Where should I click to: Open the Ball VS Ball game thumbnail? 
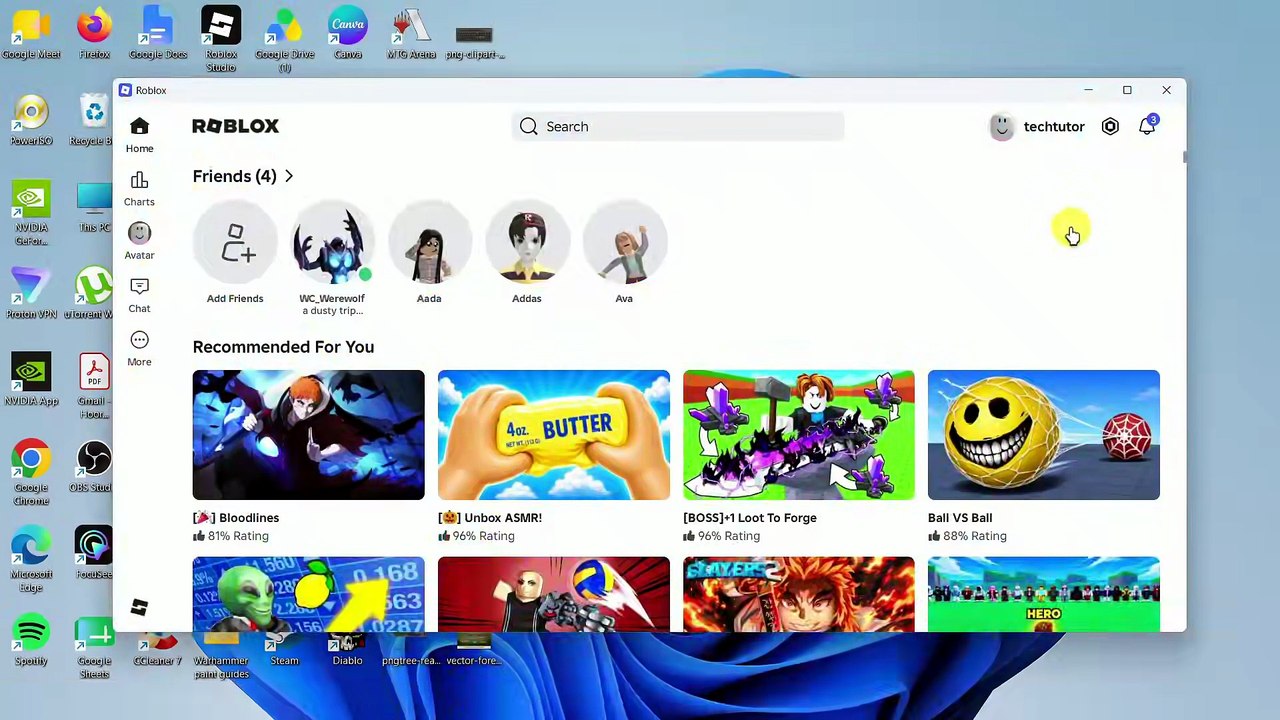click(1043, 435)
